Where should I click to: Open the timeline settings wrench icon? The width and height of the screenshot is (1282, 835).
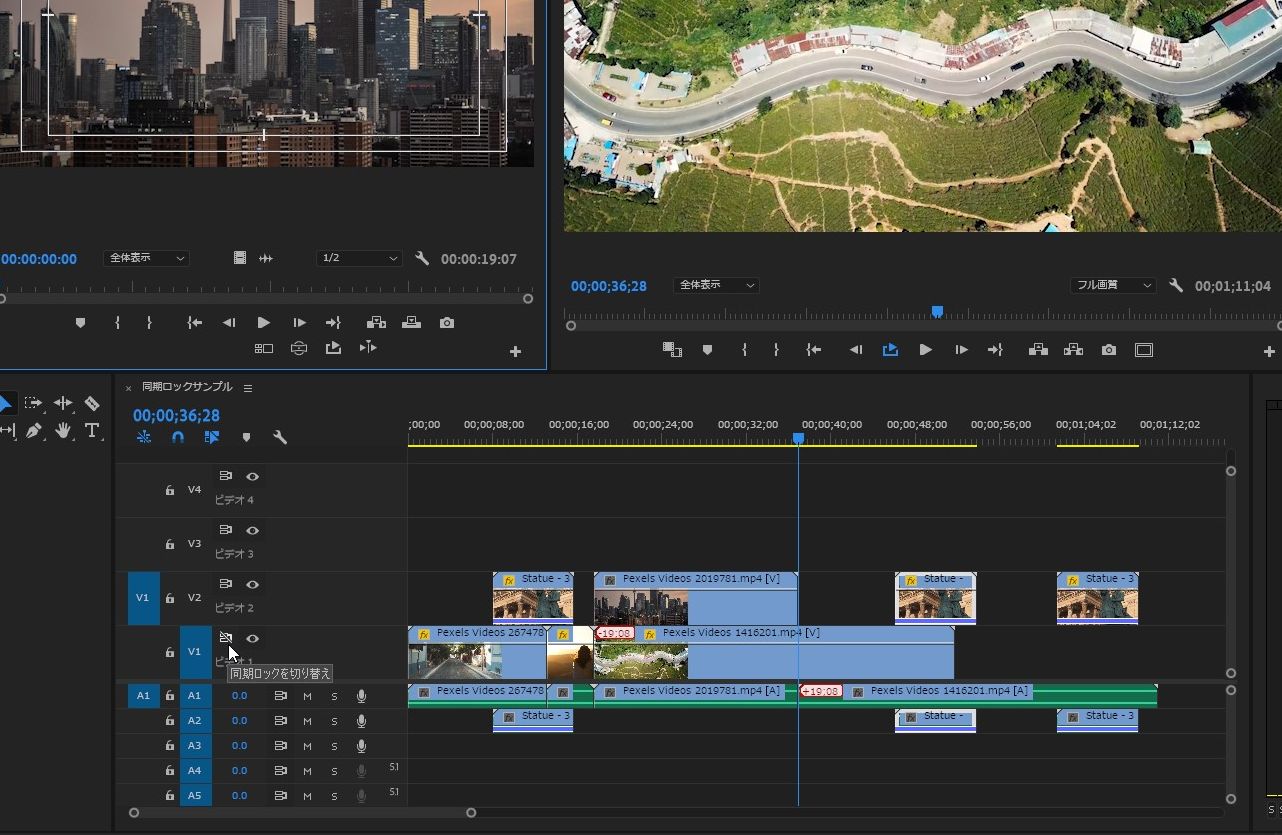(x=281, y=437)
